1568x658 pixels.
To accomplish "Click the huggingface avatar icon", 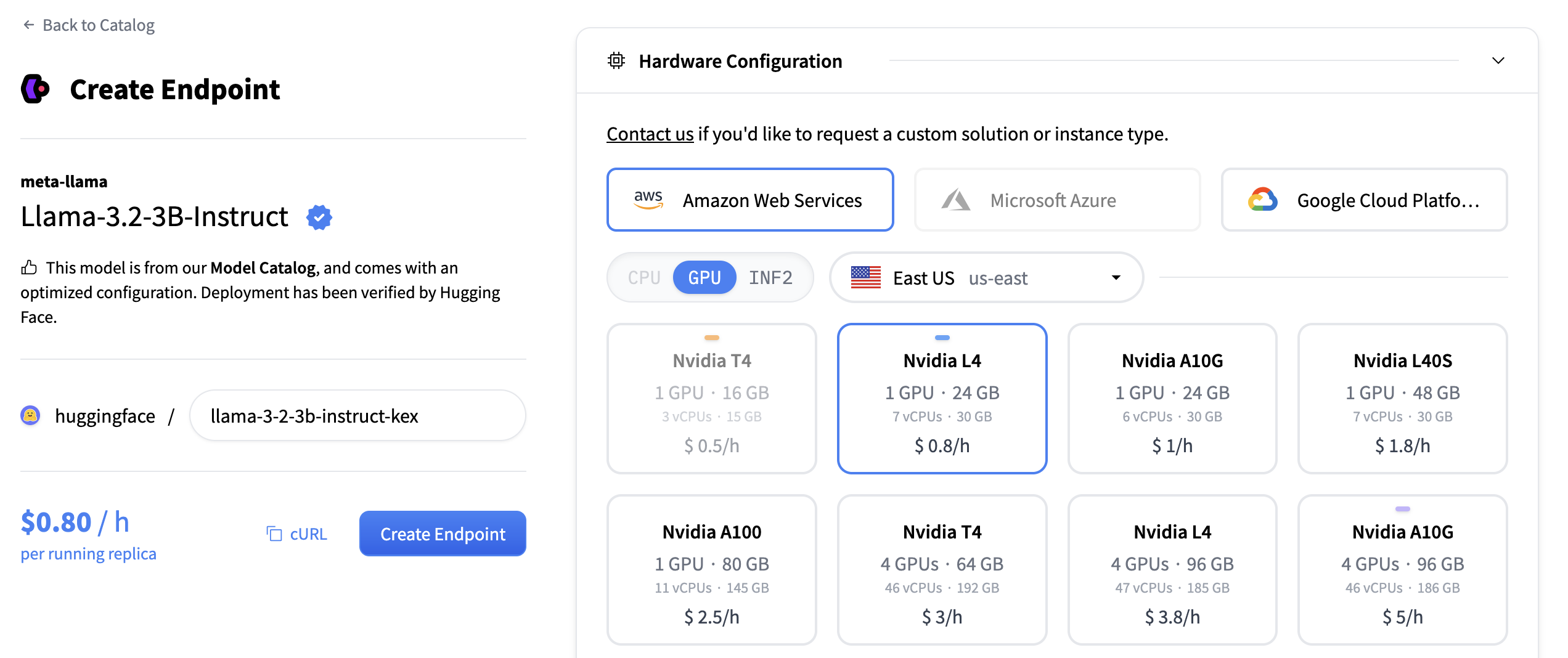I will 30,415.
